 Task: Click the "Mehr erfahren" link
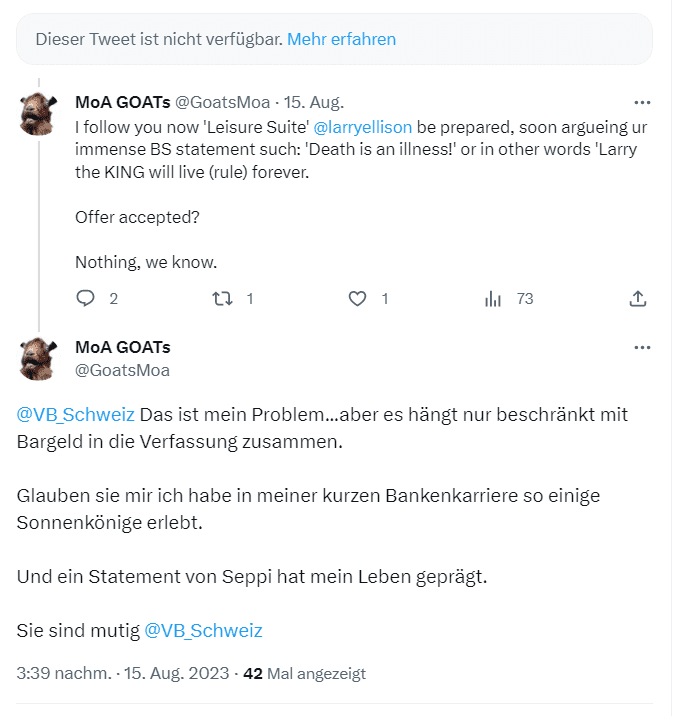341,40
